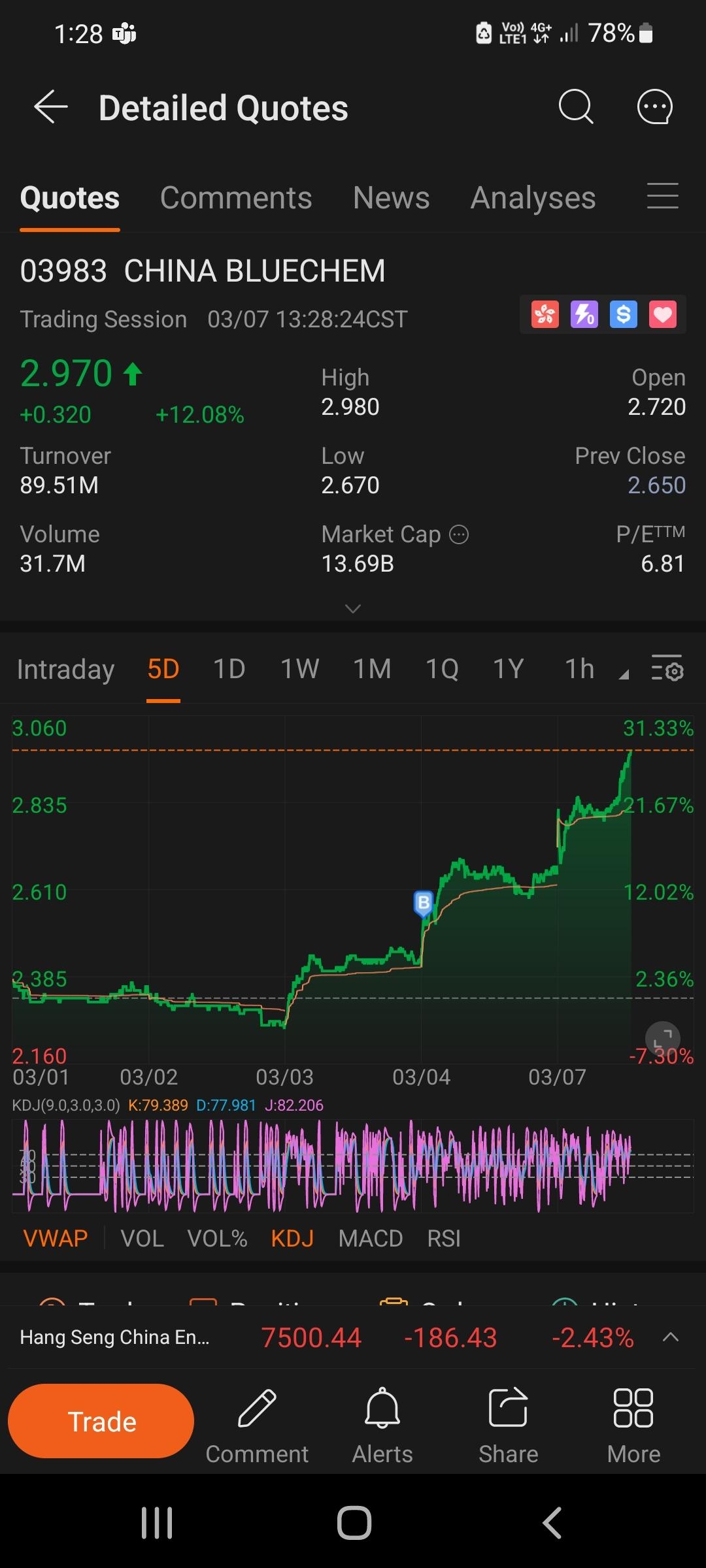Tap the fullscreen expand chart icon
Viewport: 706px width, 1568px height.
tap(662, 1038)
